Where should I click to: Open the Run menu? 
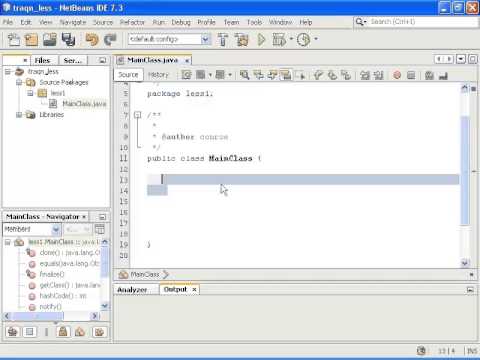coord(158,22)
